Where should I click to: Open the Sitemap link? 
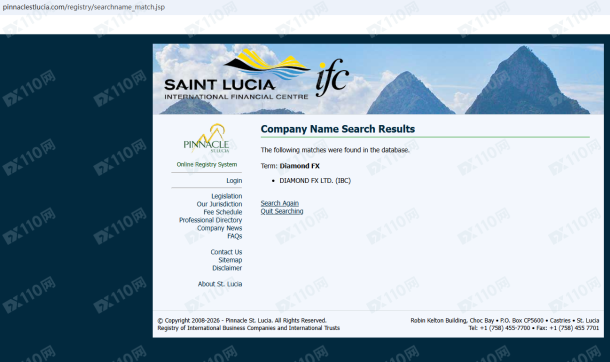click(230, 260)
